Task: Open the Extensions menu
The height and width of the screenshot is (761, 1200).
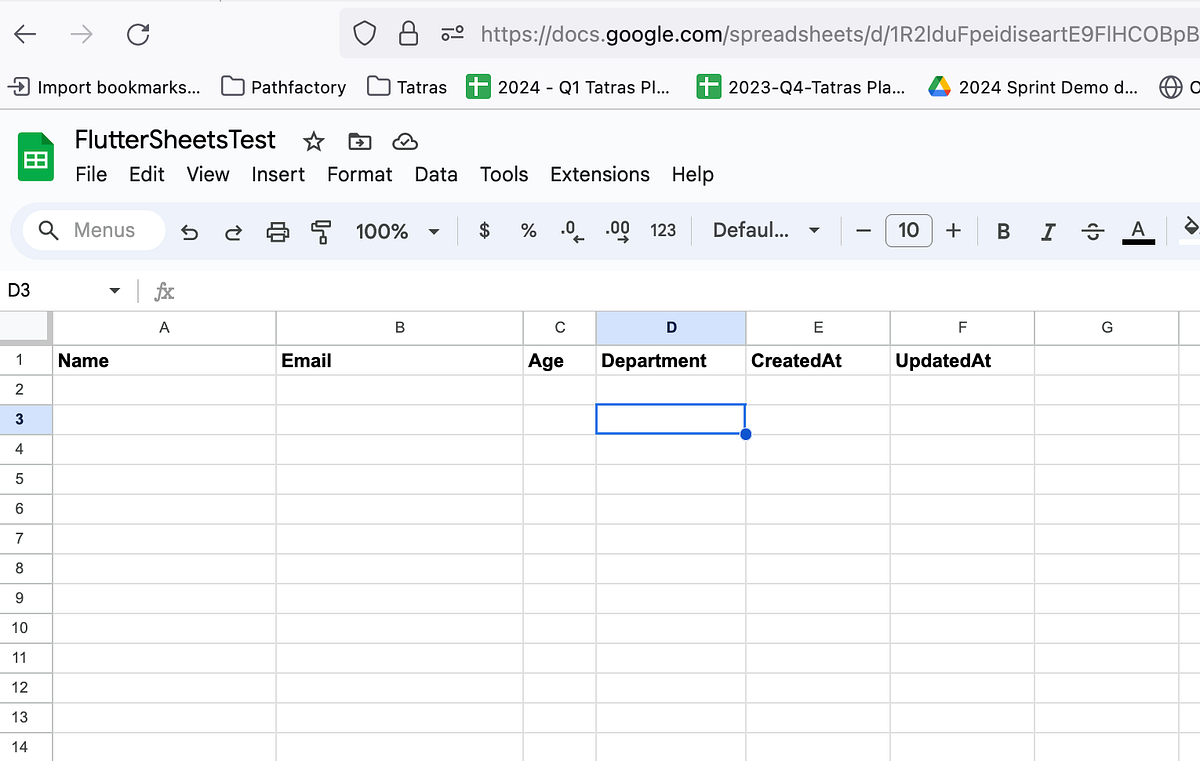Action: (599, 174)
